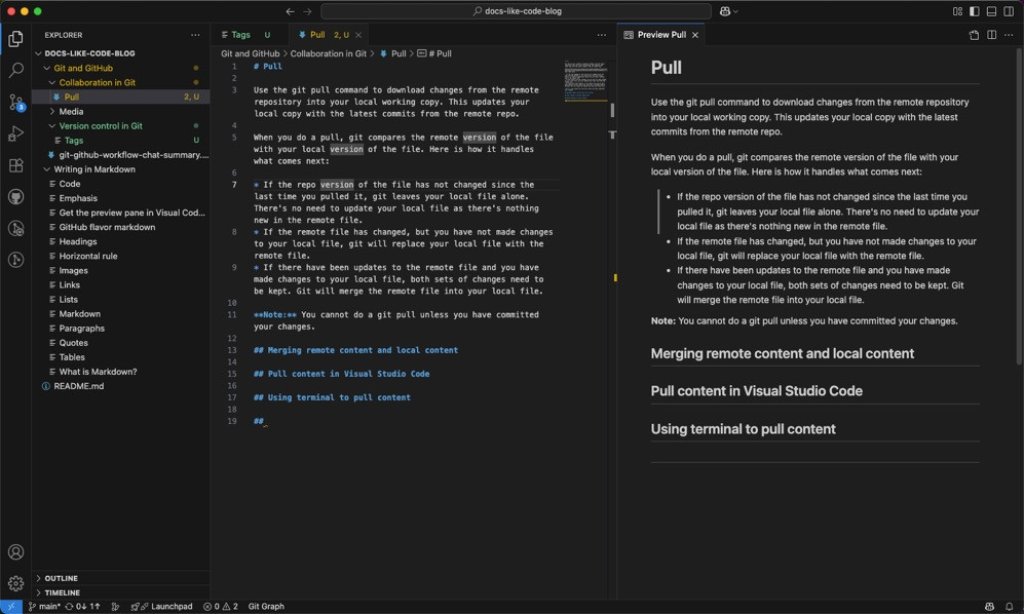Open the Horizontal rule file

tap(121, 256)
